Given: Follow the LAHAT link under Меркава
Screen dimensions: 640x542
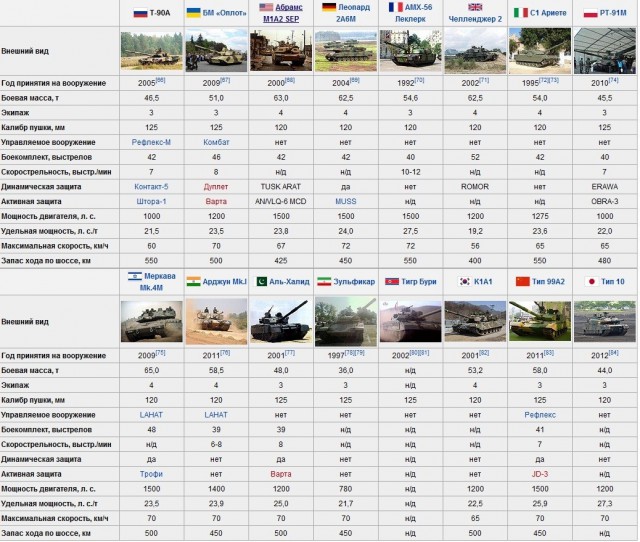Looking at the screenshot, I should (x=151, y=415).
